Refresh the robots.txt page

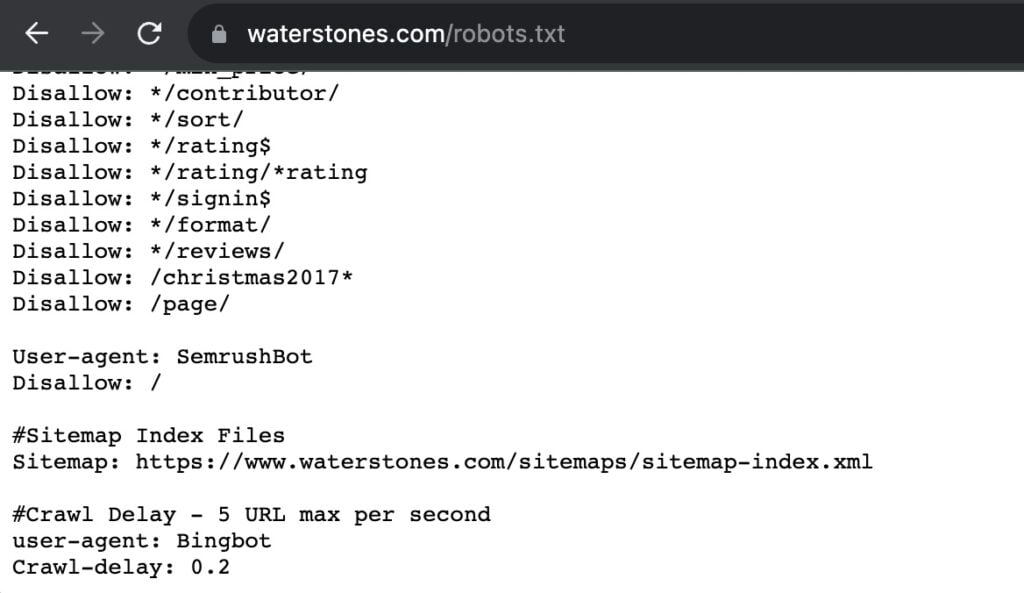(x=150, y=33)
